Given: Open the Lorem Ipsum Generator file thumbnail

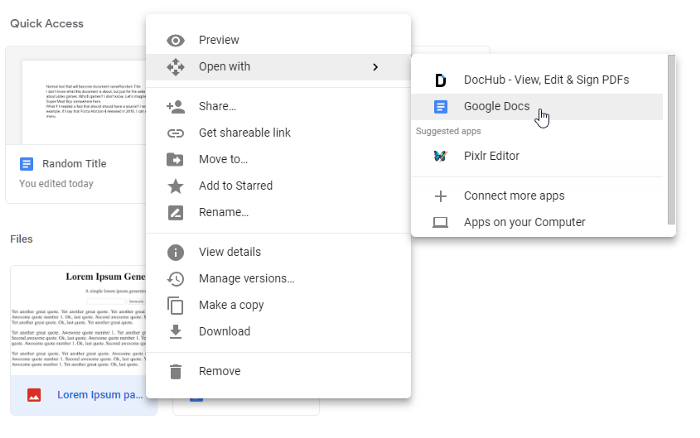Looking at the screenshot, I should 79,321.
